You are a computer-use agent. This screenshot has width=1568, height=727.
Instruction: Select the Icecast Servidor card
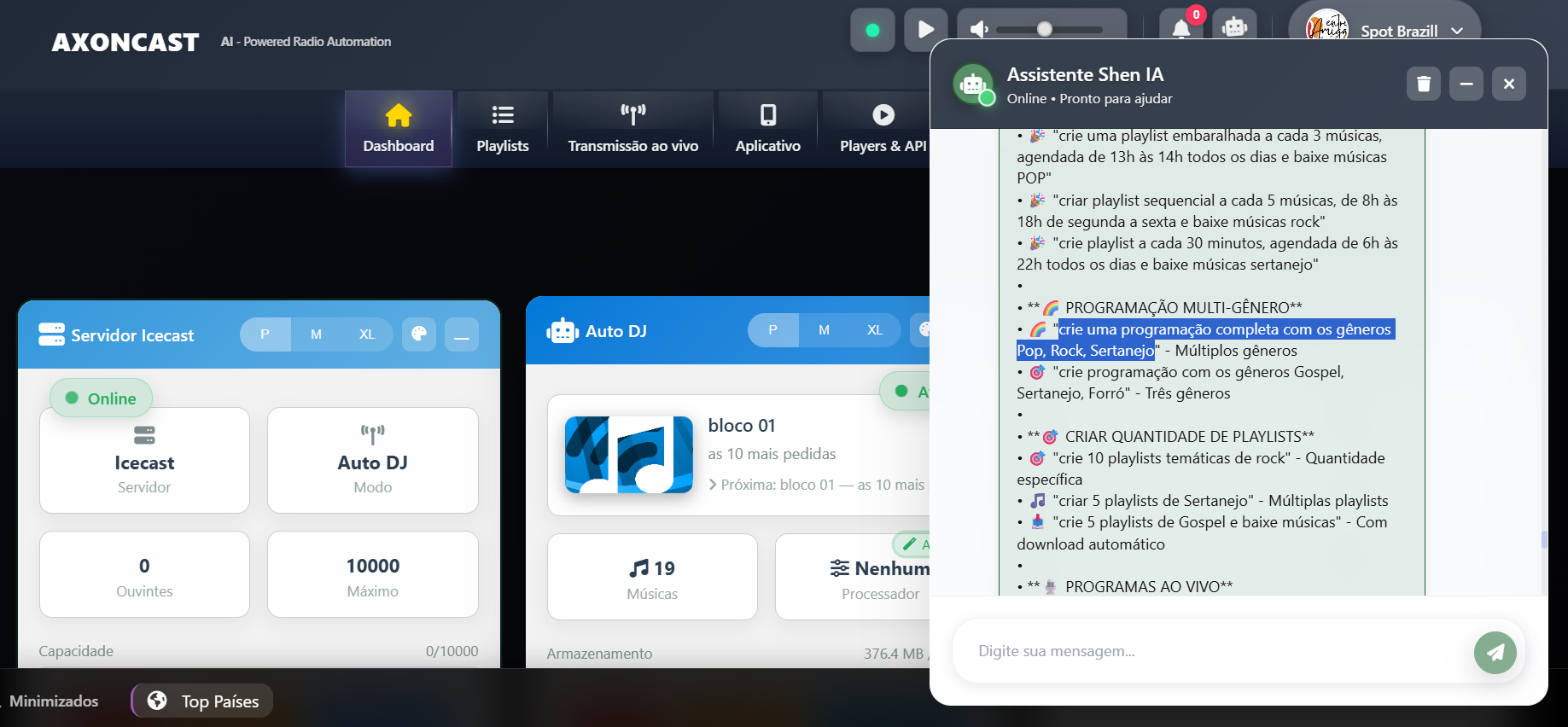point(144,461)
